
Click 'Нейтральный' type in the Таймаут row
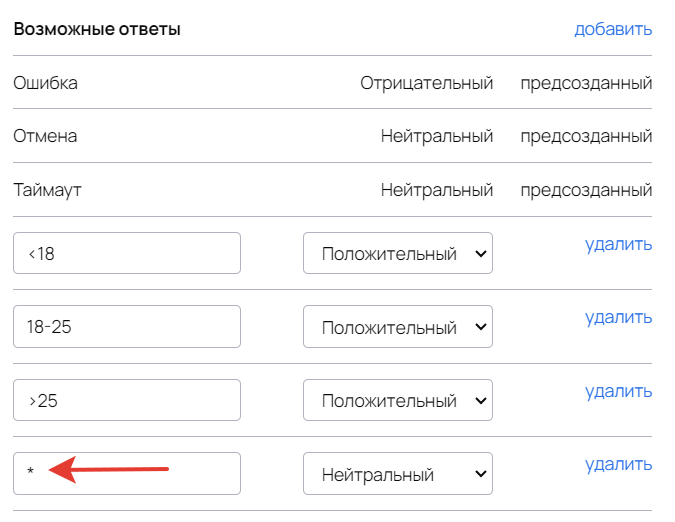coord(437,190)
